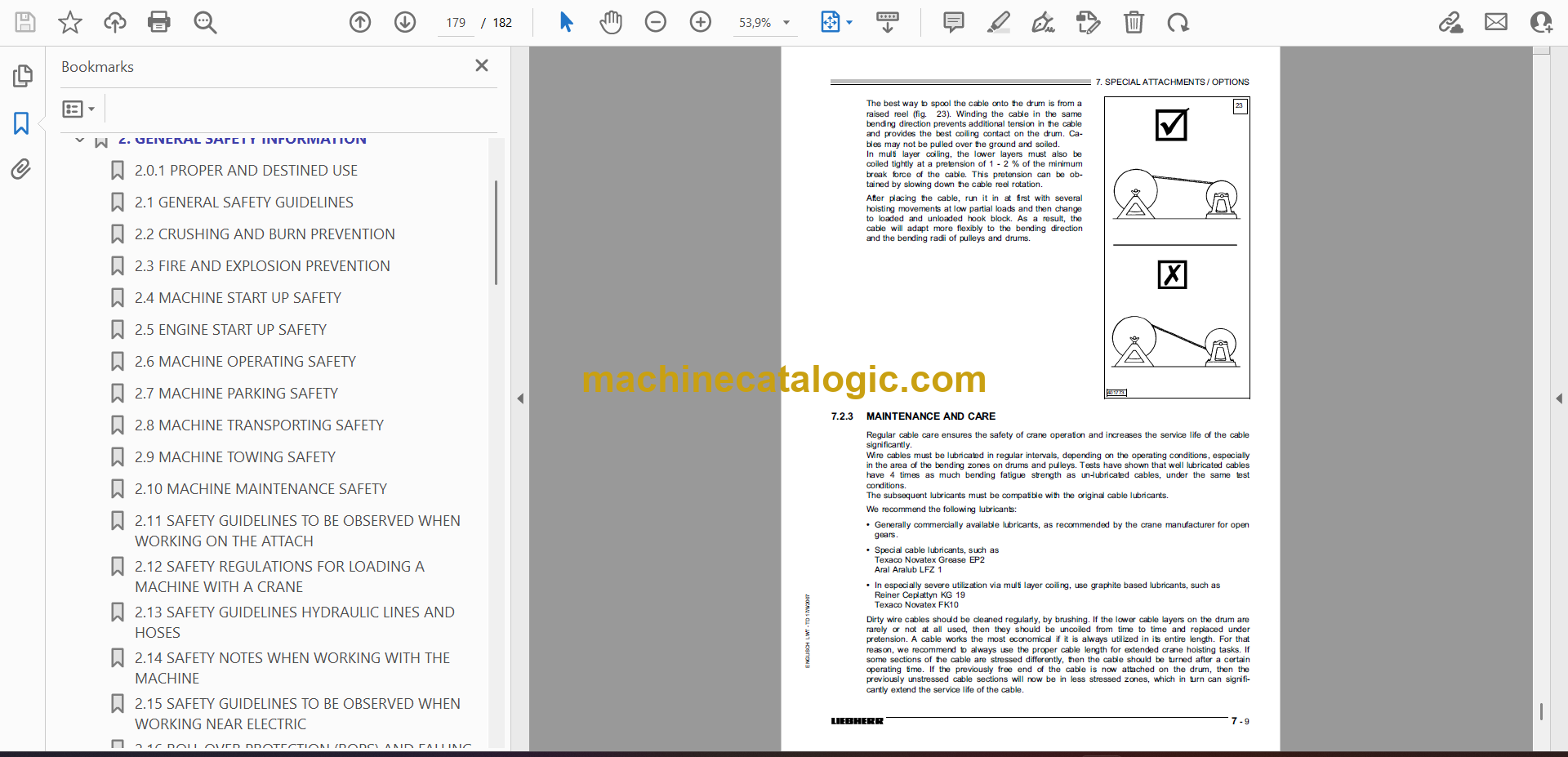Open the user account share icon
The width and height of the screenshot is (1568, 757).
point(1541,22)
